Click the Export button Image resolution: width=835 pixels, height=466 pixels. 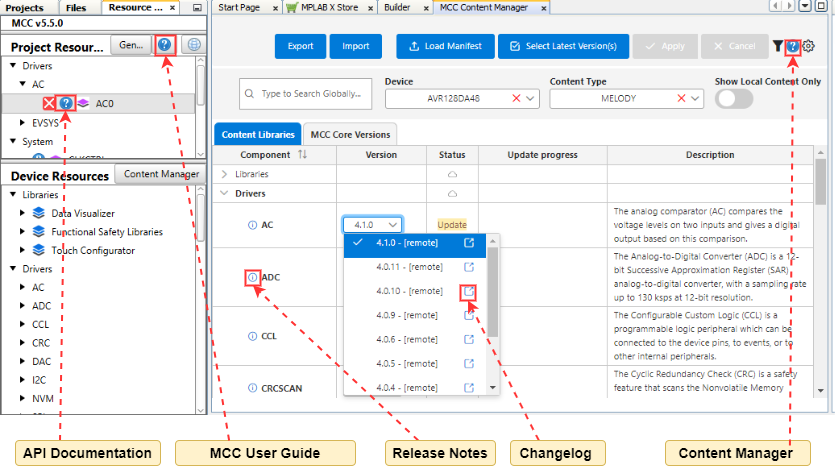(x=300, y=46)
